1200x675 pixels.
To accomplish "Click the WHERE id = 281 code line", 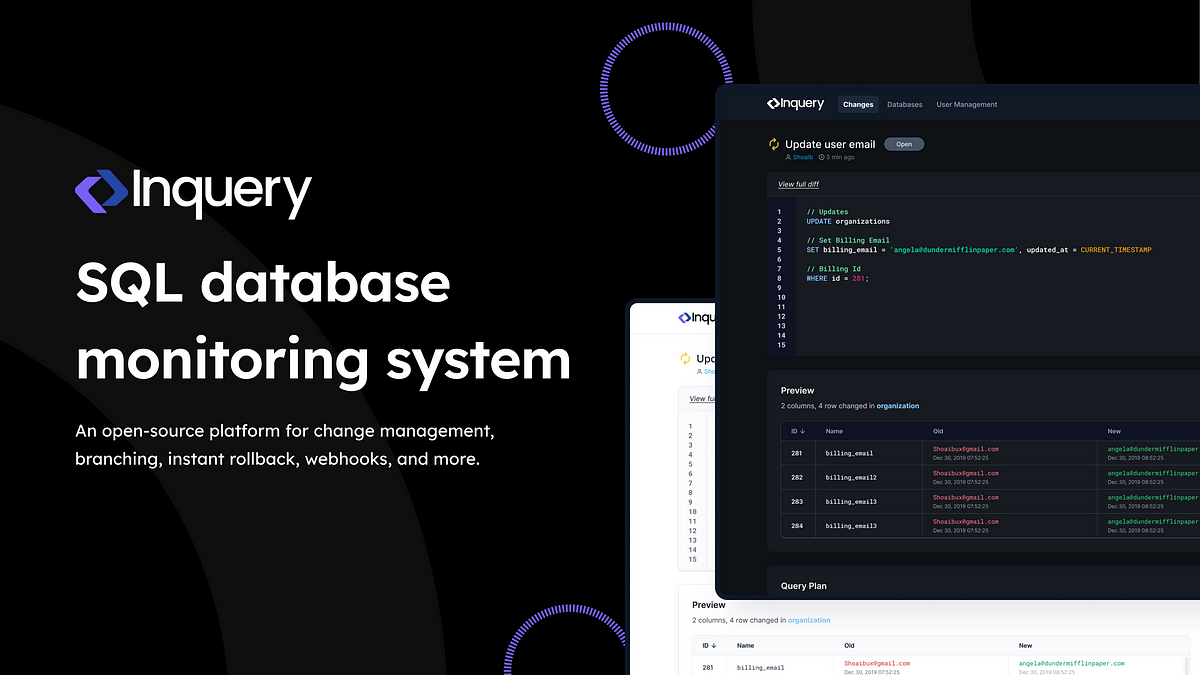I will [838, 278].
